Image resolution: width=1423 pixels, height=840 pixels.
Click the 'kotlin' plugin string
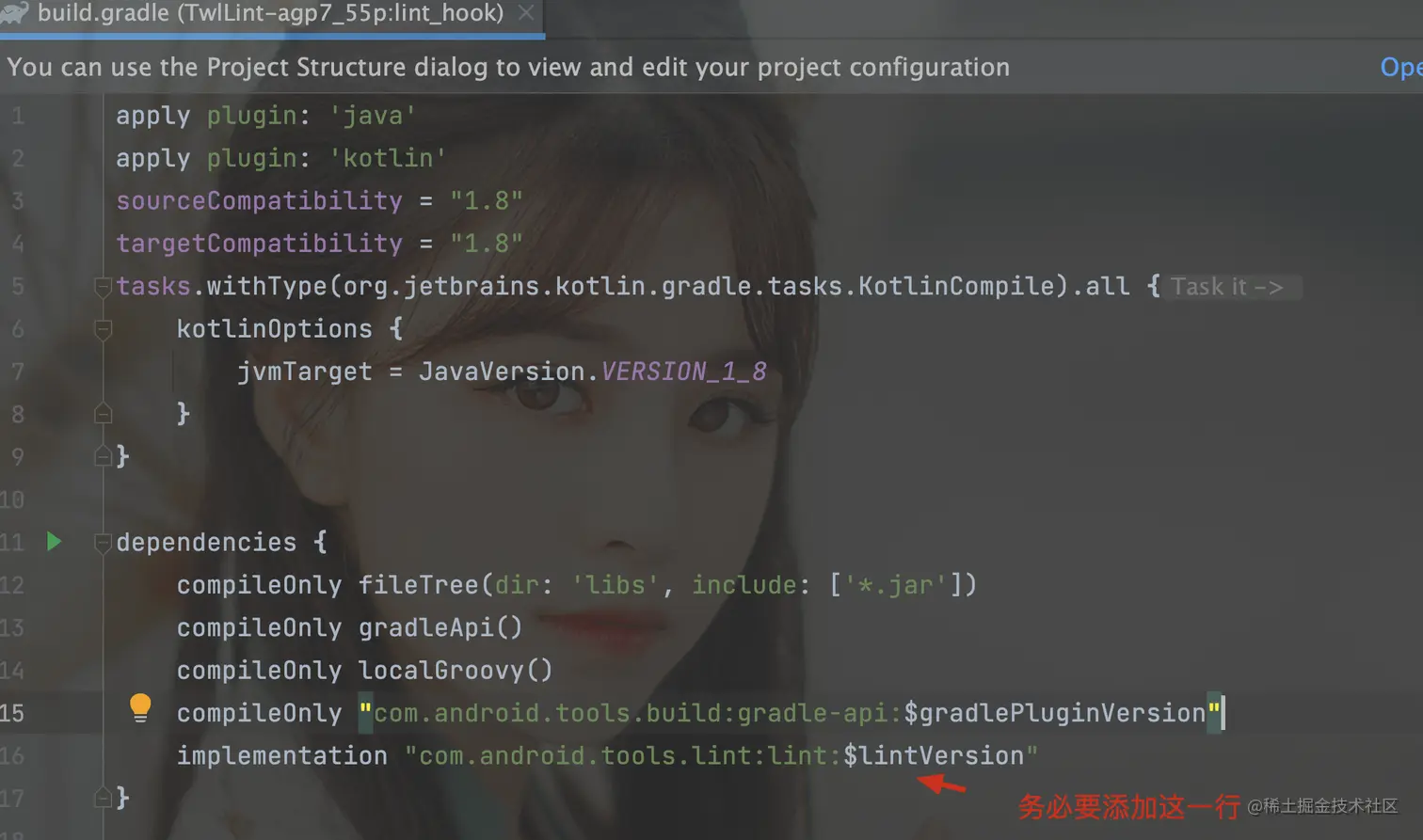(x=387, y=158)
